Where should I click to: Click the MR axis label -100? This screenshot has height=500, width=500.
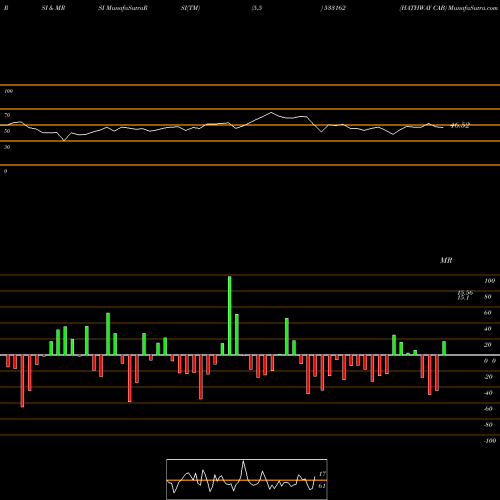[490, 441]
